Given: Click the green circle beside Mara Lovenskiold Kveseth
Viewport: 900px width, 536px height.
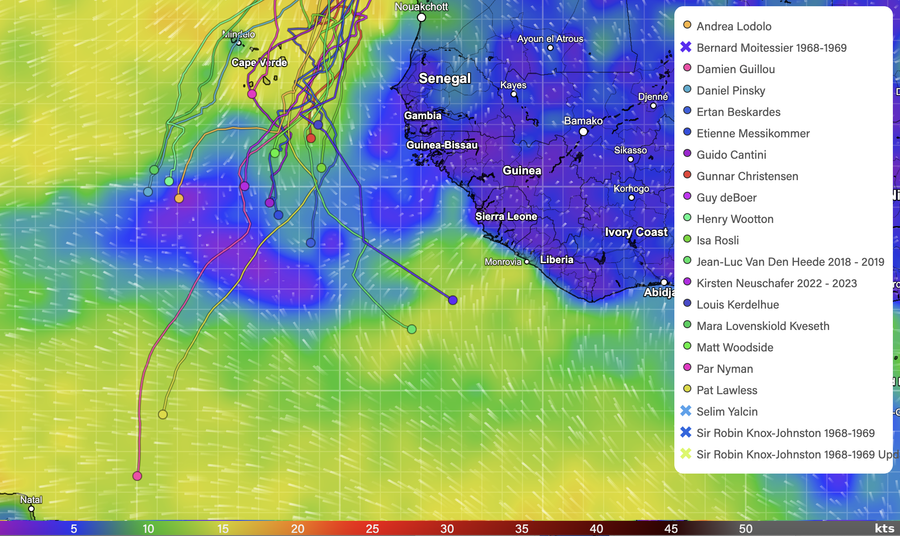Looking at the screenshot, I should point(687,325).
